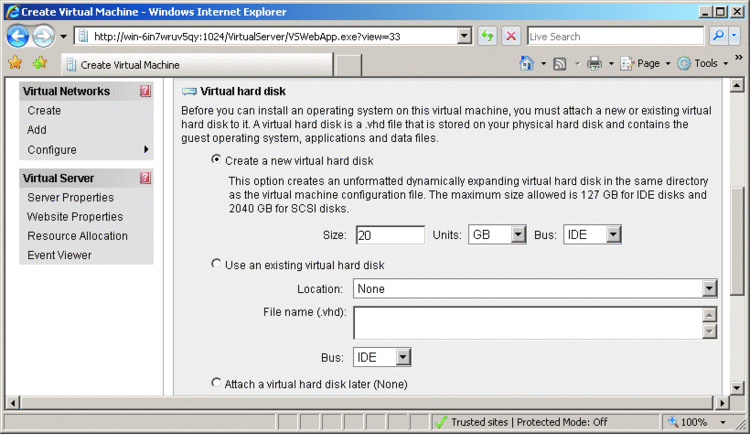This screenshot has width=750, height=434.
Task: Click the address bar URL field
Action: [275, 36]
